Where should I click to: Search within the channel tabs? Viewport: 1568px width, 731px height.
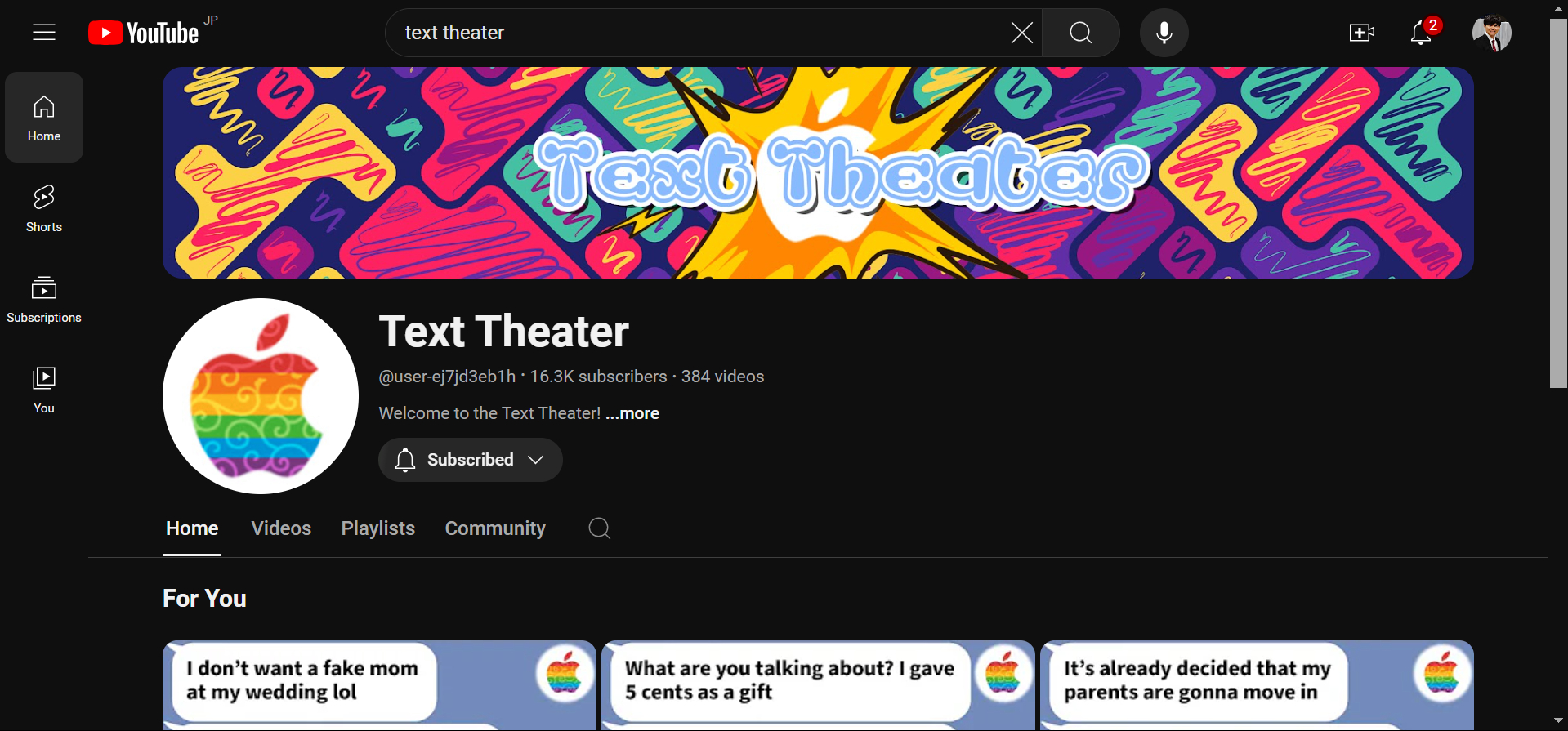coord(600,528)
